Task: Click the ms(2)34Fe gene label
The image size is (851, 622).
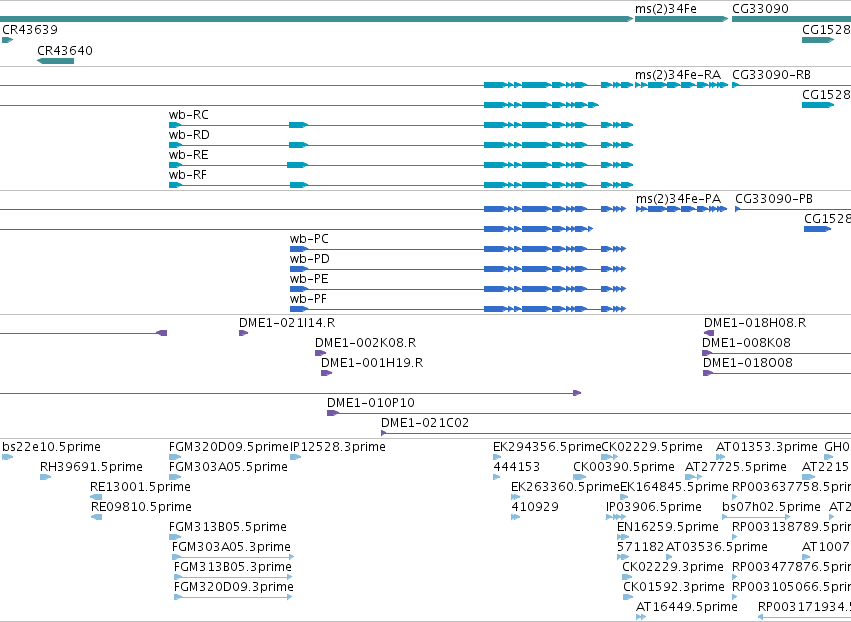Action: pos(665,9)
